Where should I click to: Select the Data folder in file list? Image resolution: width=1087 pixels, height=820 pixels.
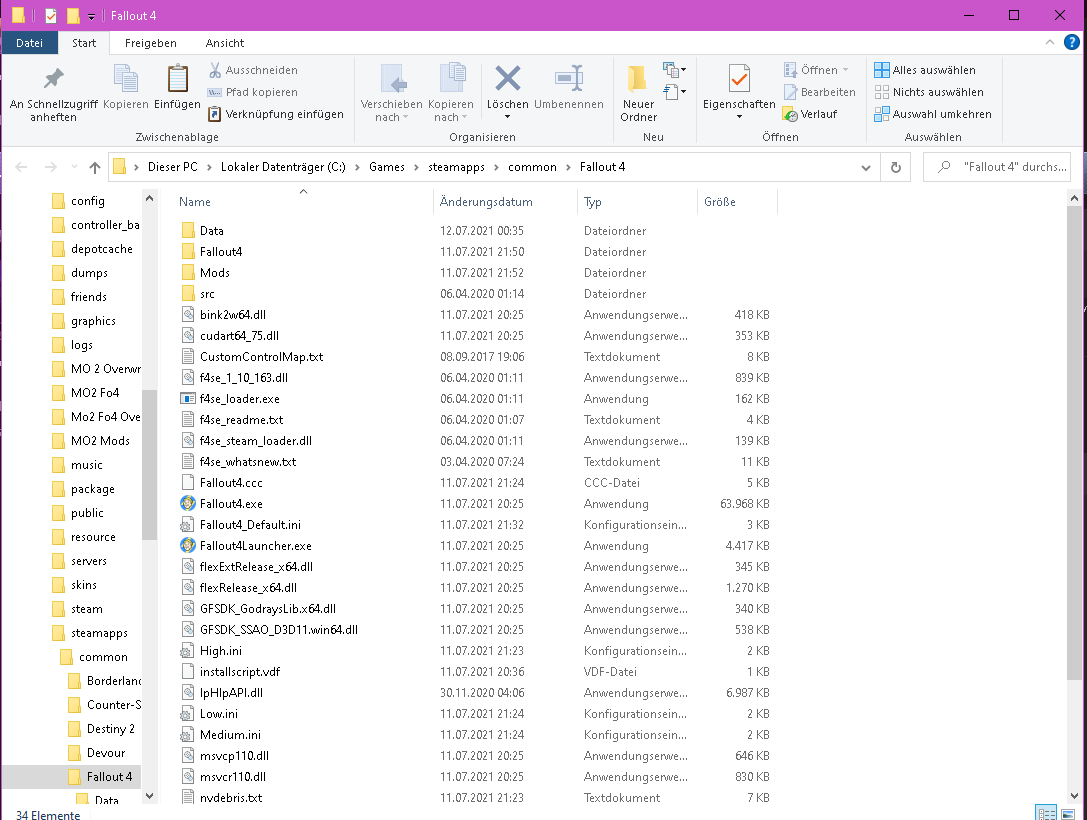211,231
